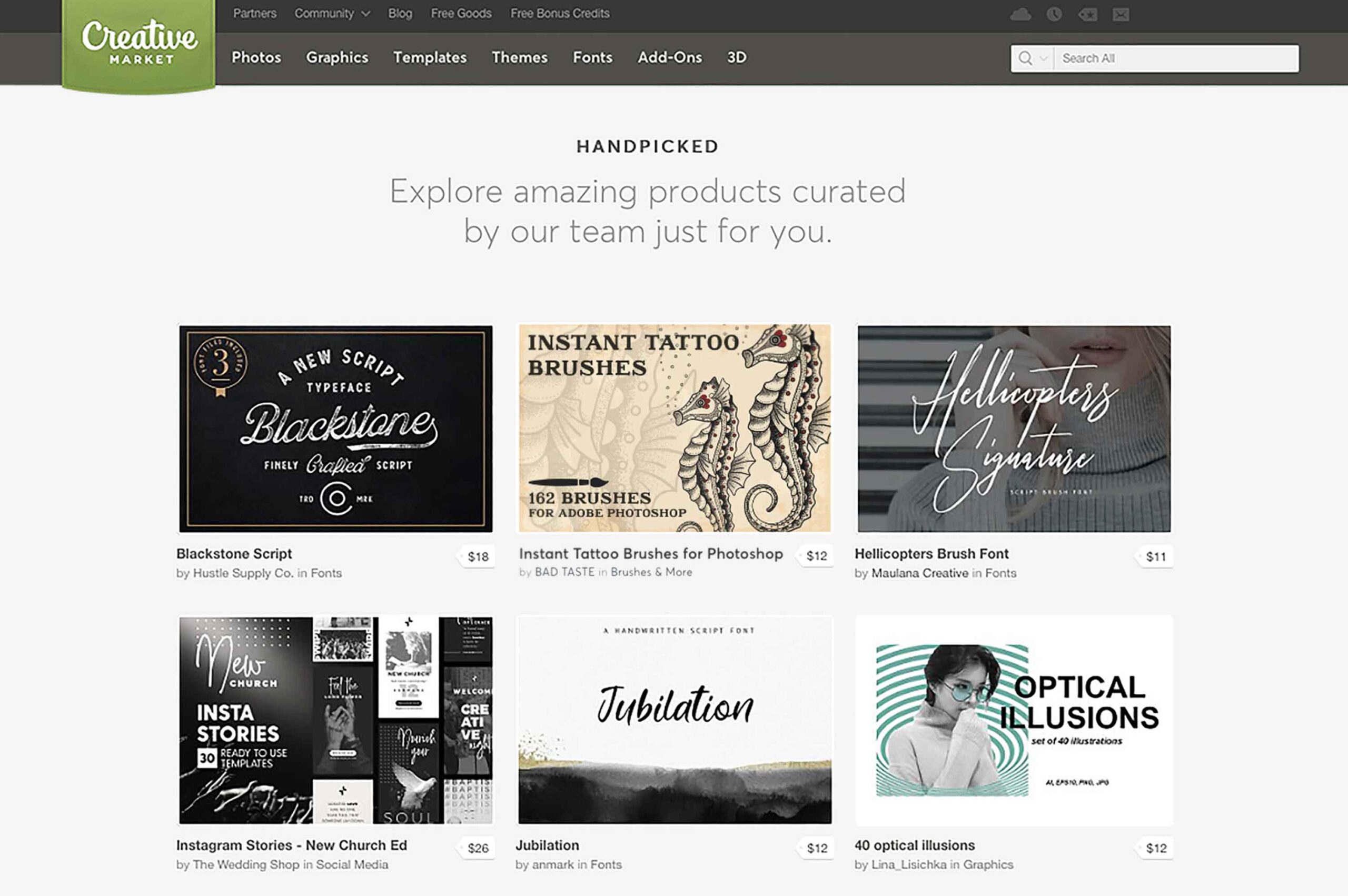The width and height of the screenshot is (1348, 896).
Task: Select the Themes category
Action: pyautogui.click(x=519, y=57)
